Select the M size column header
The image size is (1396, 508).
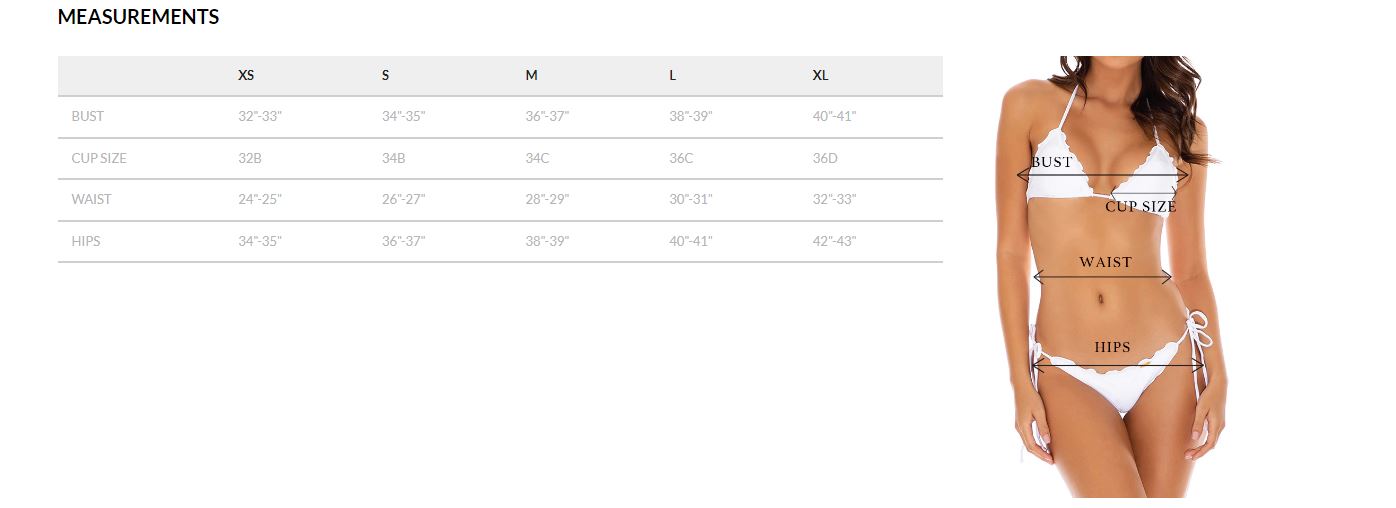click(531, 76)
